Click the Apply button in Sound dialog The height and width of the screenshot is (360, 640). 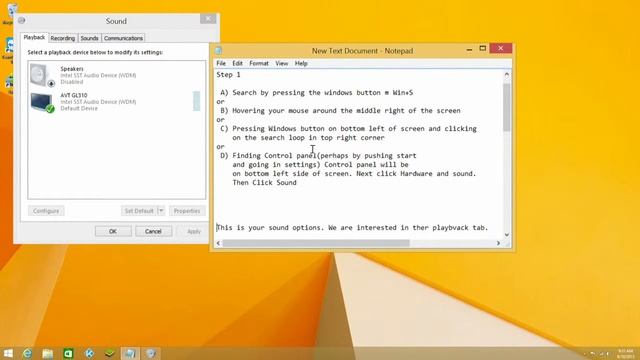[194, 231]
